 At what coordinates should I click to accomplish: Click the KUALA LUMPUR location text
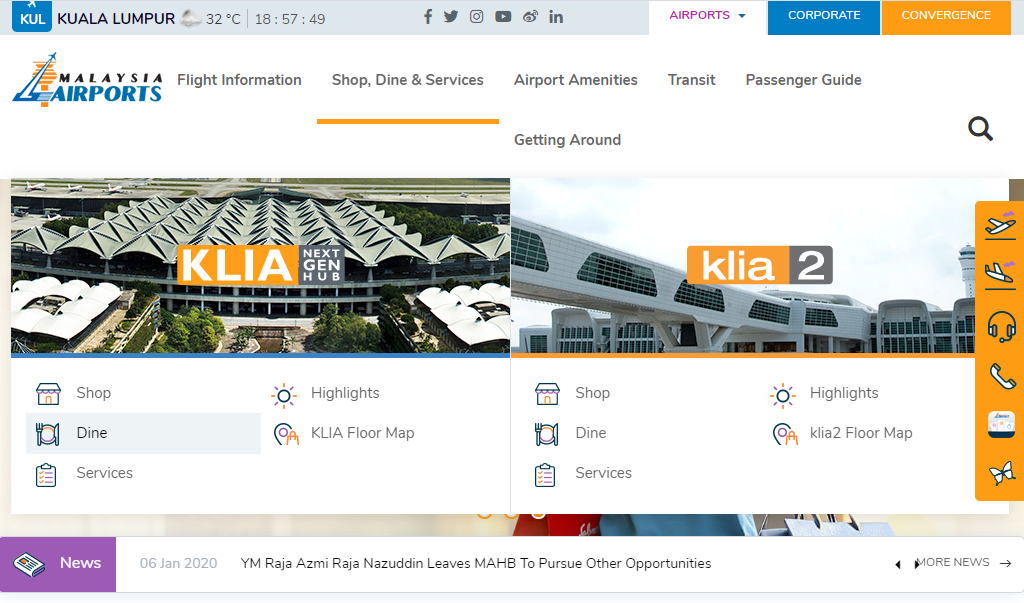[x=116, y=19]
